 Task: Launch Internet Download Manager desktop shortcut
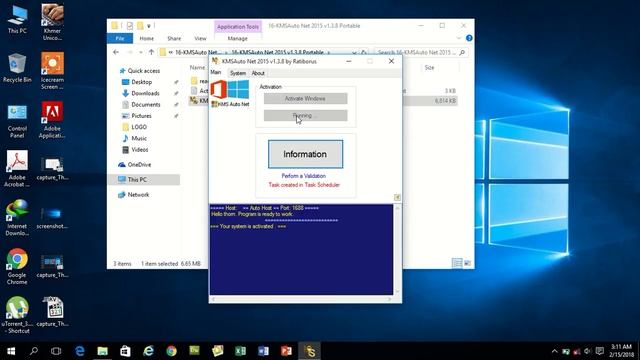[17, 218]
